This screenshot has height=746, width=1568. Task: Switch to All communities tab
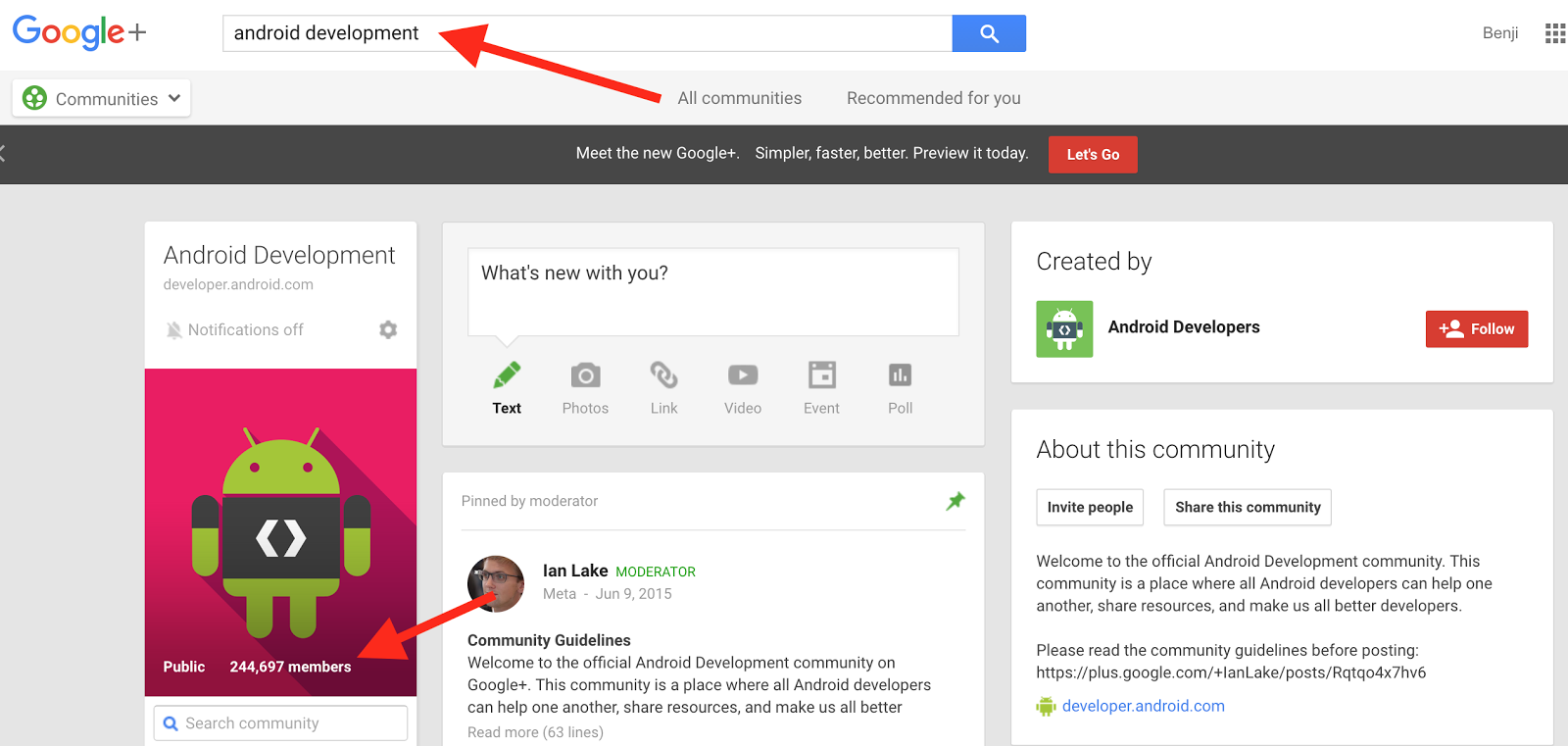pyautogui.click(x=740, y=98)
